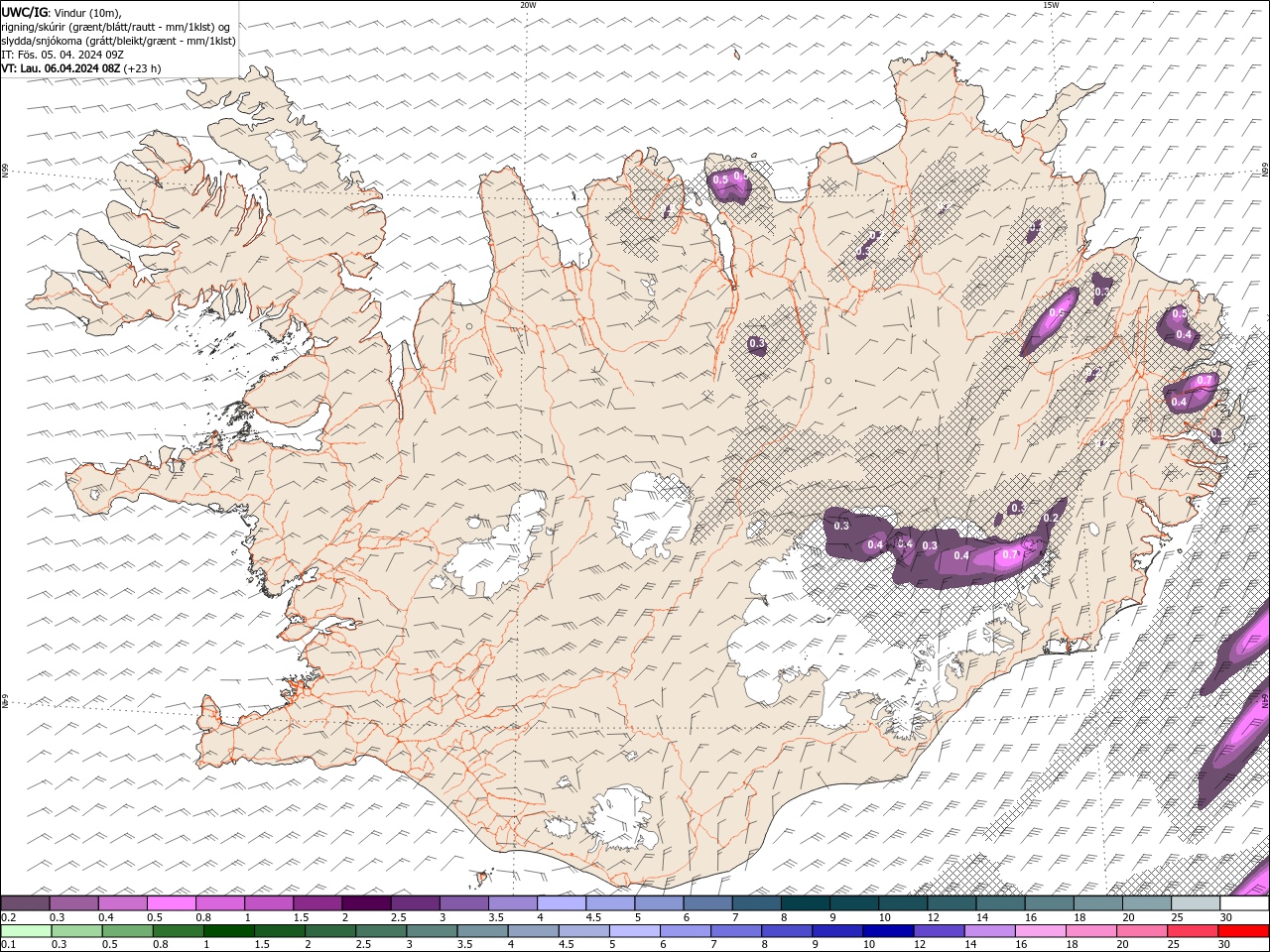The width and height of the screenshot is (1270, 952).
Task: Click the upper legend swatch labeled 7
Action: [x=755, y=903]
